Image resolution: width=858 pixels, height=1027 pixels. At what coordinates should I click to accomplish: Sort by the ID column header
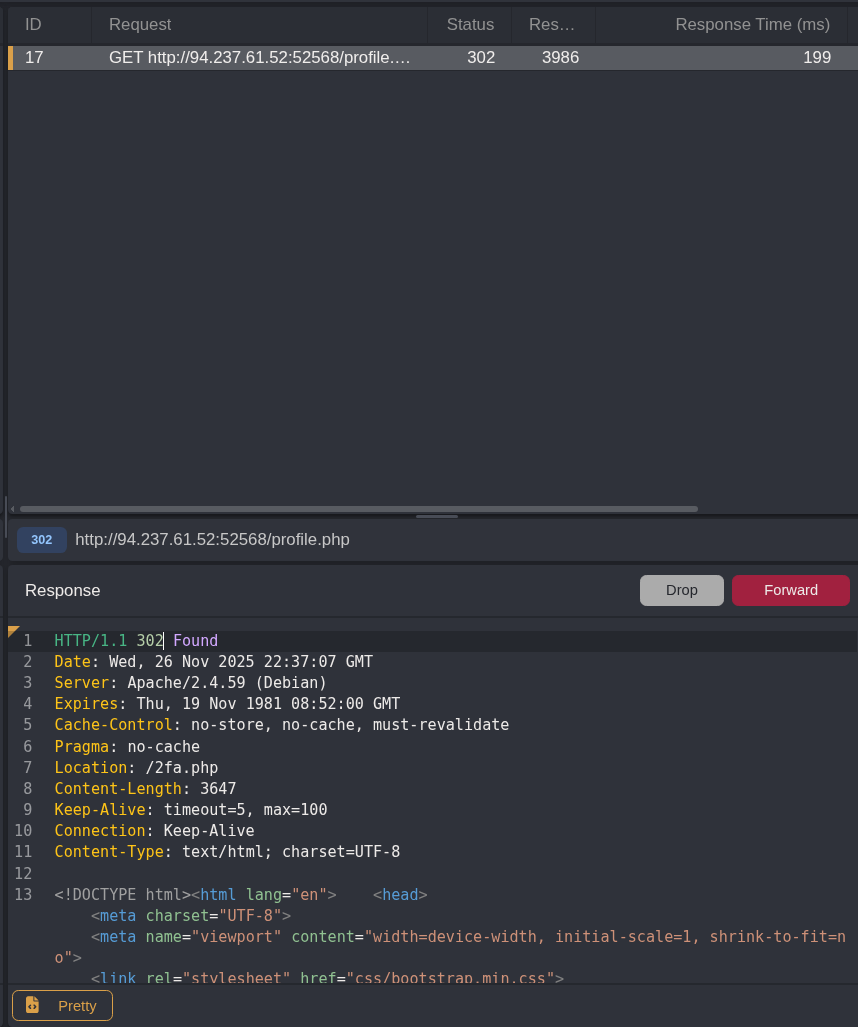coord(33,24)
